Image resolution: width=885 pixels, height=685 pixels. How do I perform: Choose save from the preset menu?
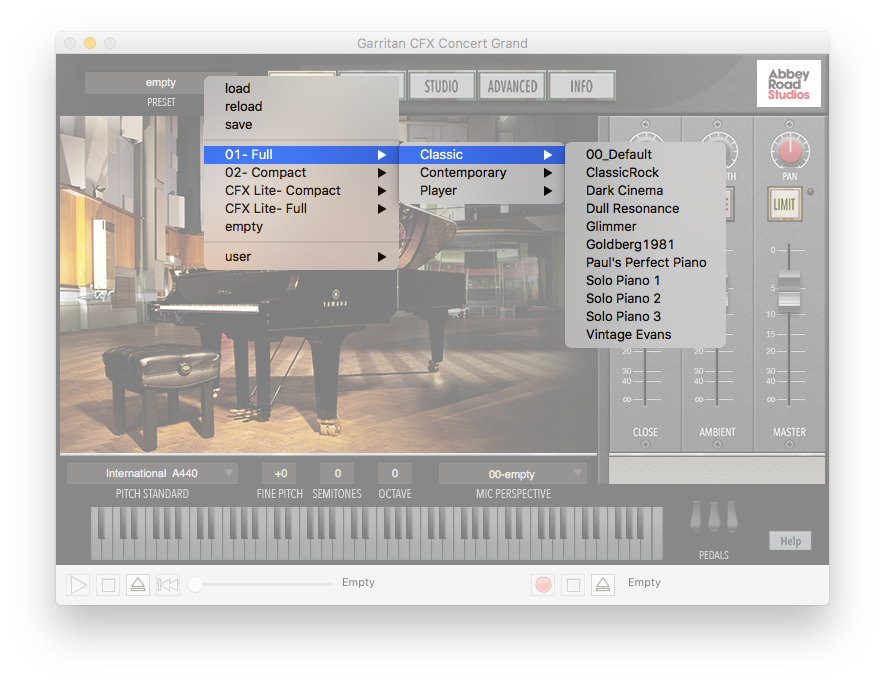click(301, 125)
